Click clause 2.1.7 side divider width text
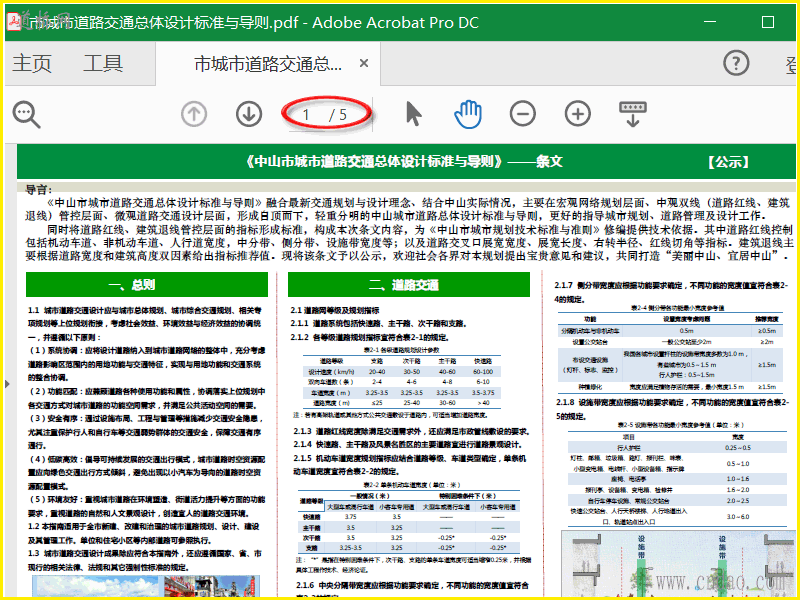 click(x=671, y=292)
